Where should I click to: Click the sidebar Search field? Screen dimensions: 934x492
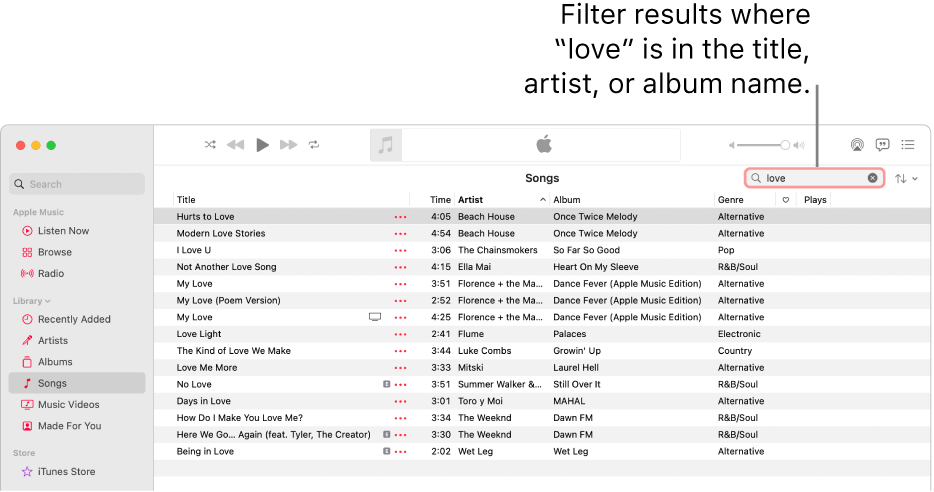click(x=77, y=184)
